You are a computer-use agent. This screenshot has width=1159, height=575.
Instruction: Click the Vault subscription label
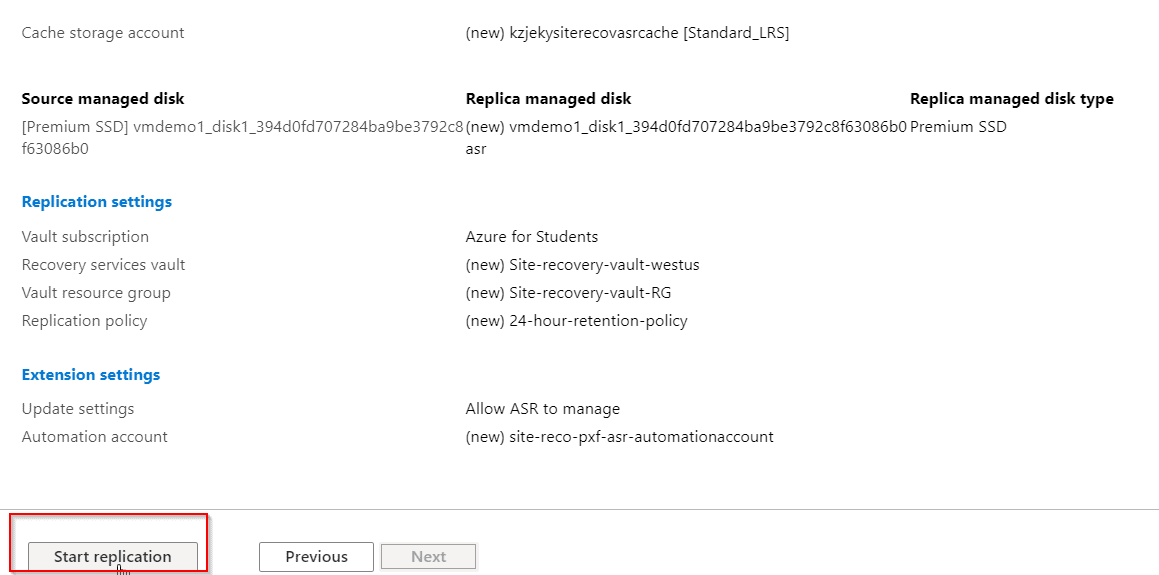85,237
